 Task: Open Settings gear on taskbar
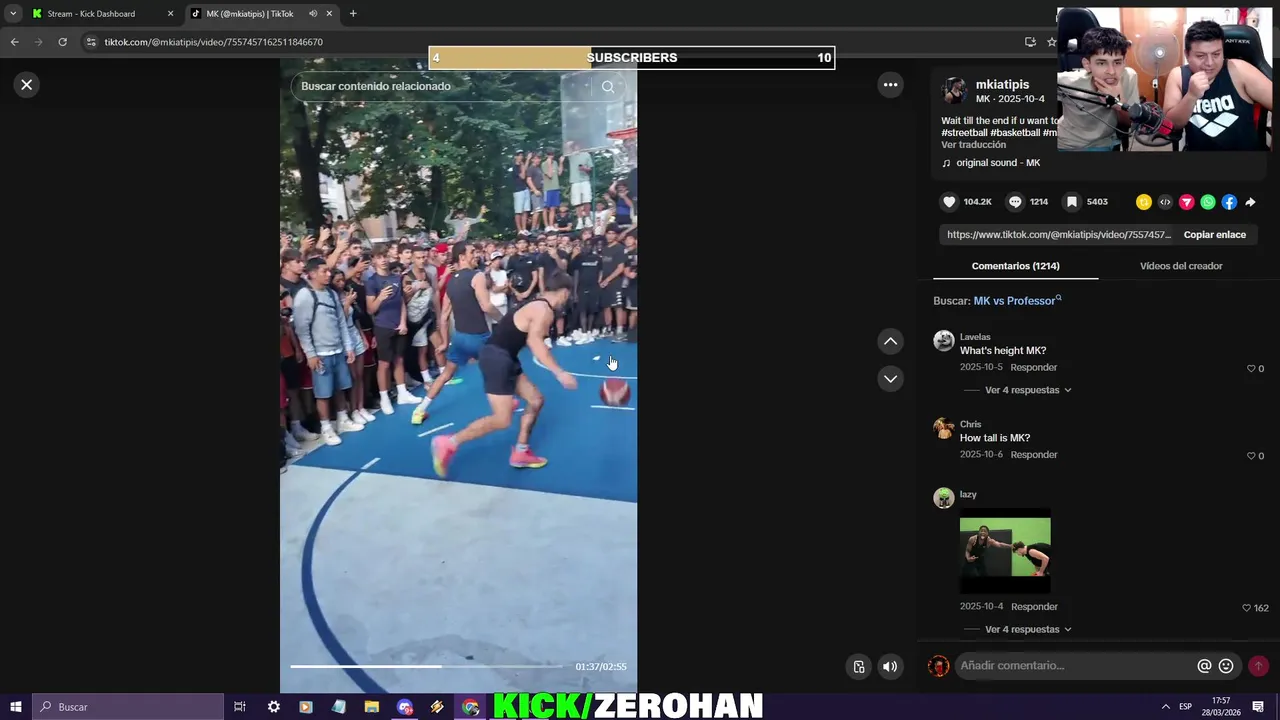[274, 707]
